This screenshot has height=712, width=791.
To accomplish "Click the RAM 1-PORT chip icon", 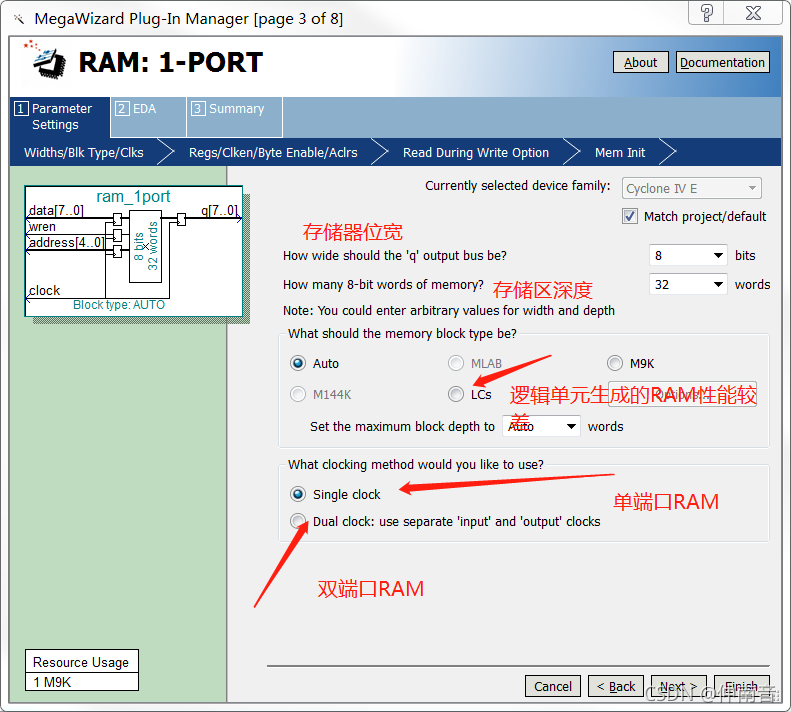I will click(x=45, y=60).
